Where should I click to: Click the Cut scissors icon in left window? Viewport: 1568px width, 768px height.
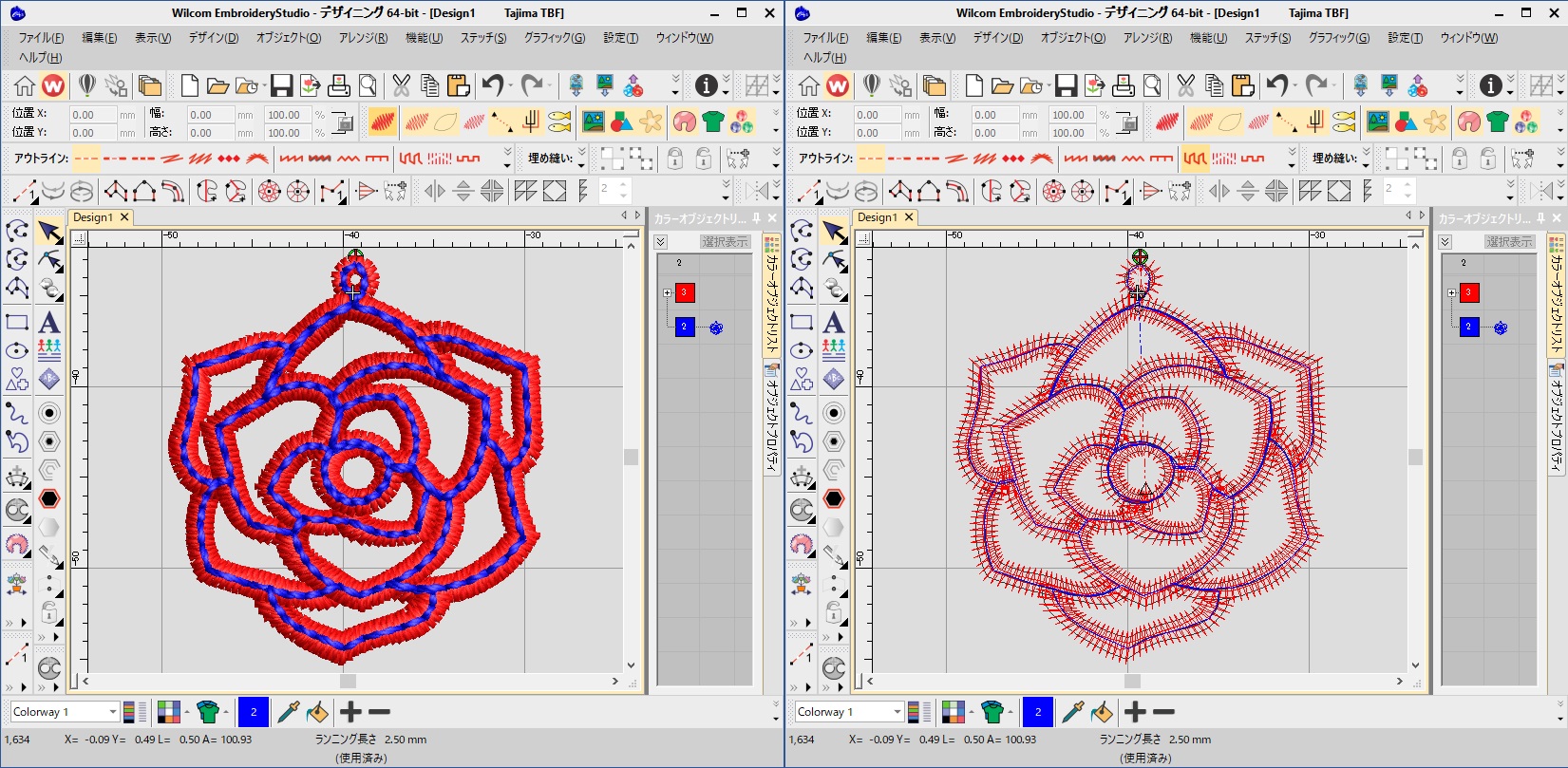tap(401, 86)
